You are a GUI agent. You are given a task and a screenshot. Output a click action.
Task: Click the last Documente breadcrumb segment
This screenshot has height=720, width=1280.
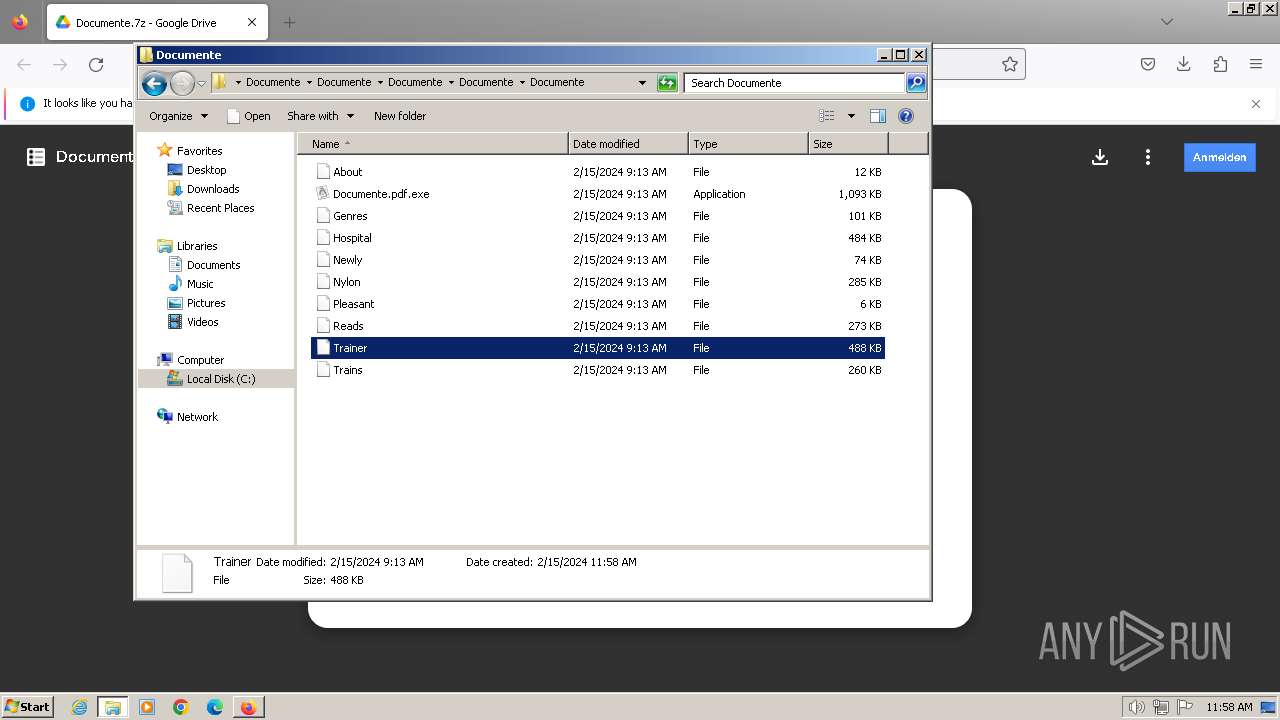click(557, 82)
